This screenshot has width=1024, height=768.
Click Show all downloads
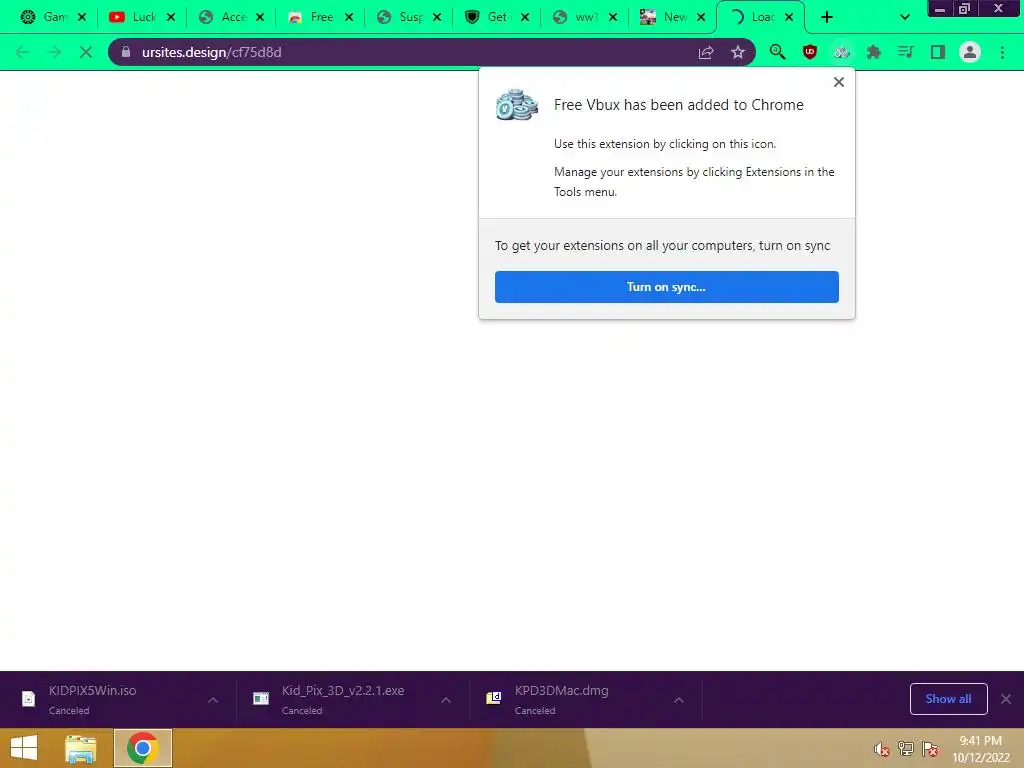[948, 699]
